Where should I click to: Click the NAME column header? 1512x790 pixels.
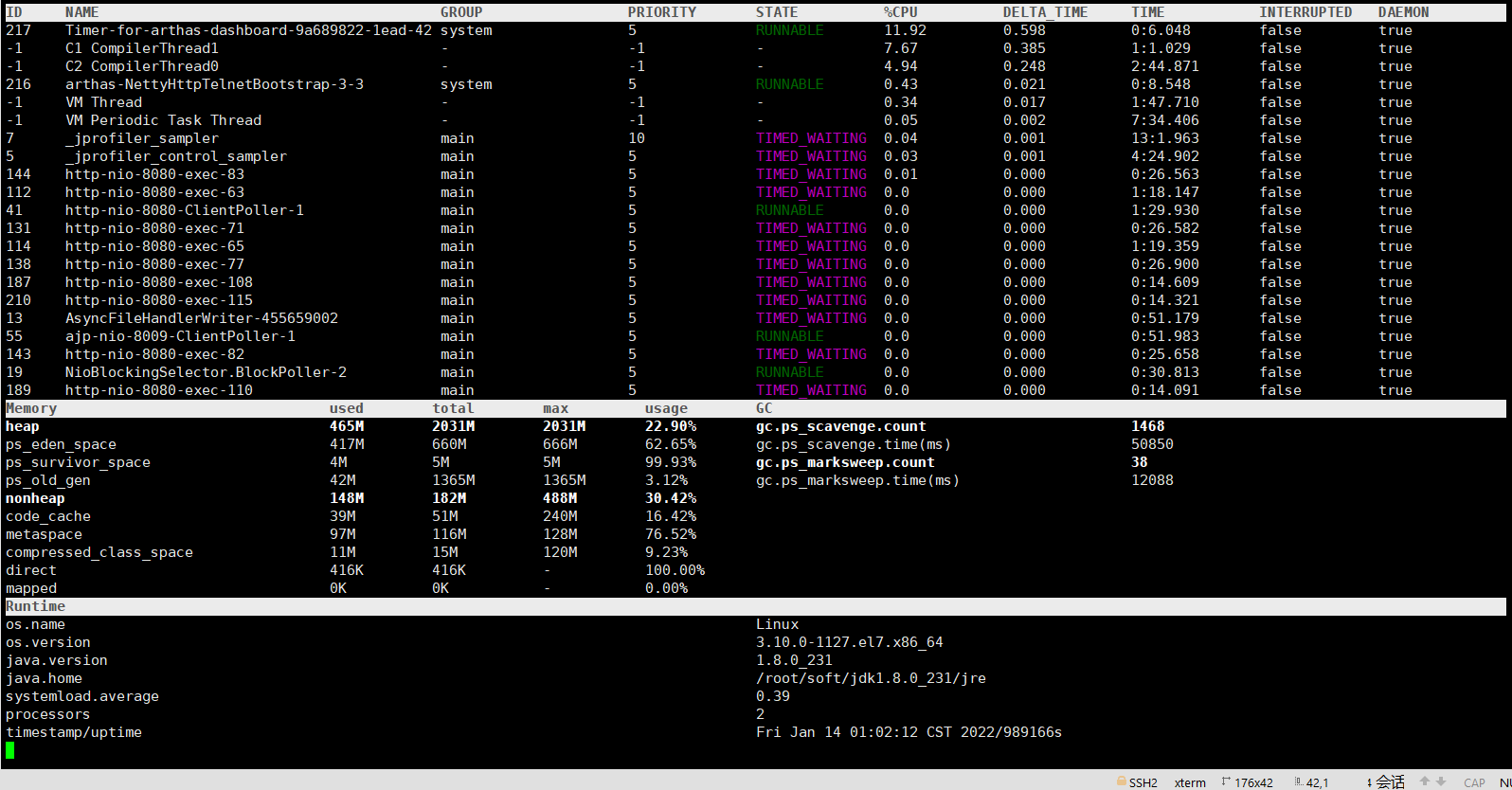[x=82, y=12]
